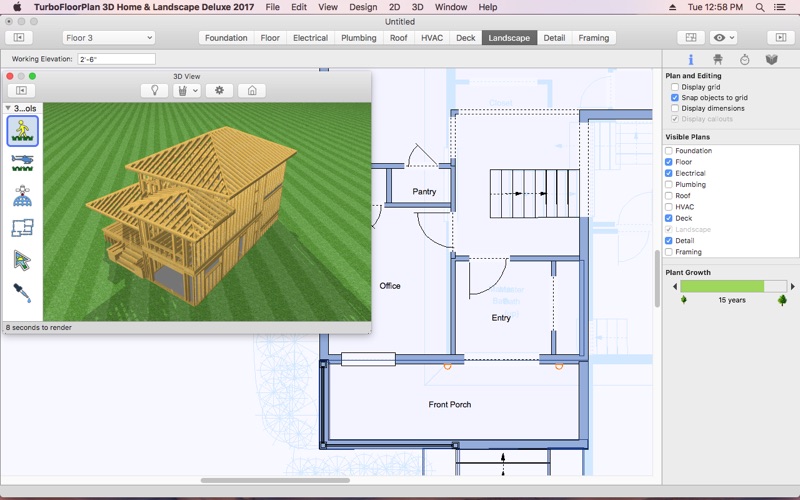Select the 3D selection arrow tool
The height and width of the screenshot is (500, 800).
coord(22,260)
